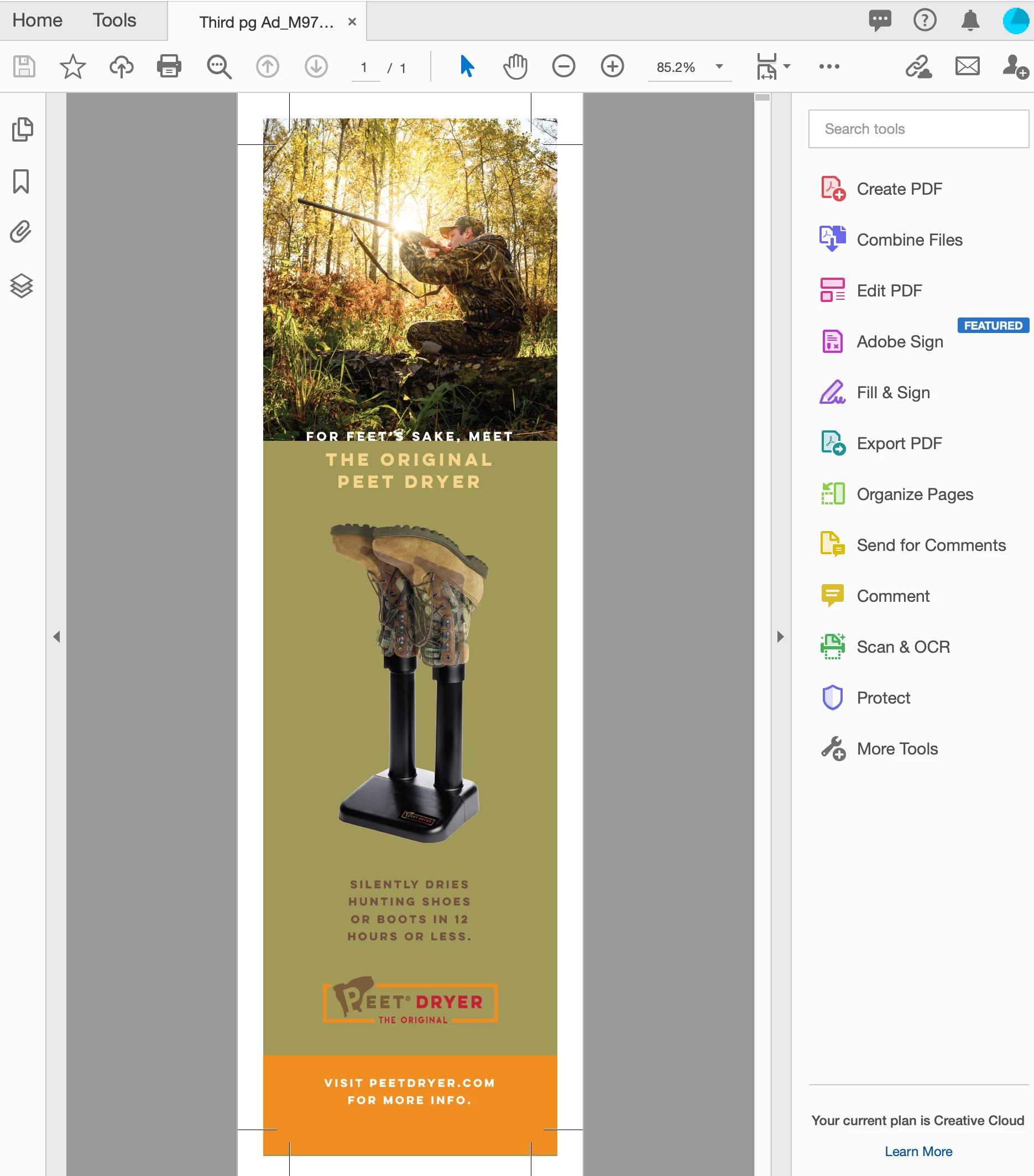Zoom out with the minus icon
Image resolution: width=1034 pixels, height=1176 pixels.
[x=563, y=67]
